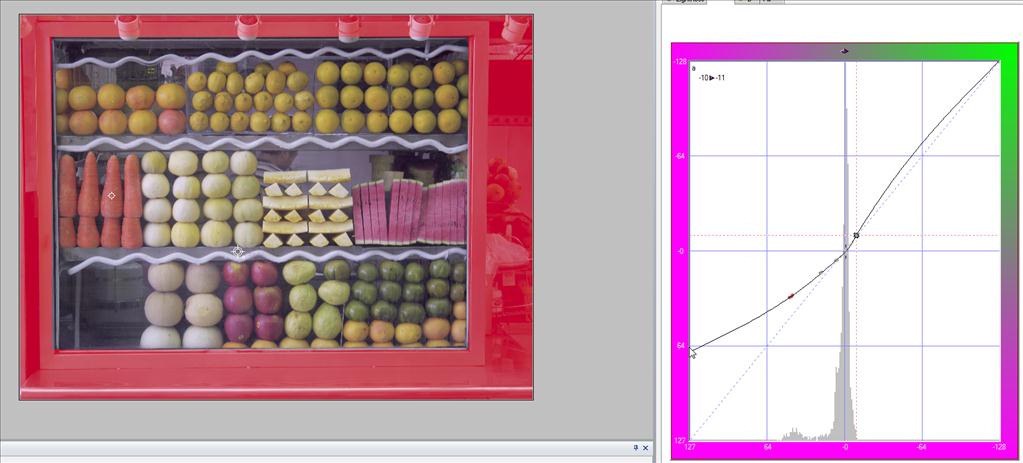Click the red sample marker on the curve
1023x463 pixels.
tap(791, 297)
